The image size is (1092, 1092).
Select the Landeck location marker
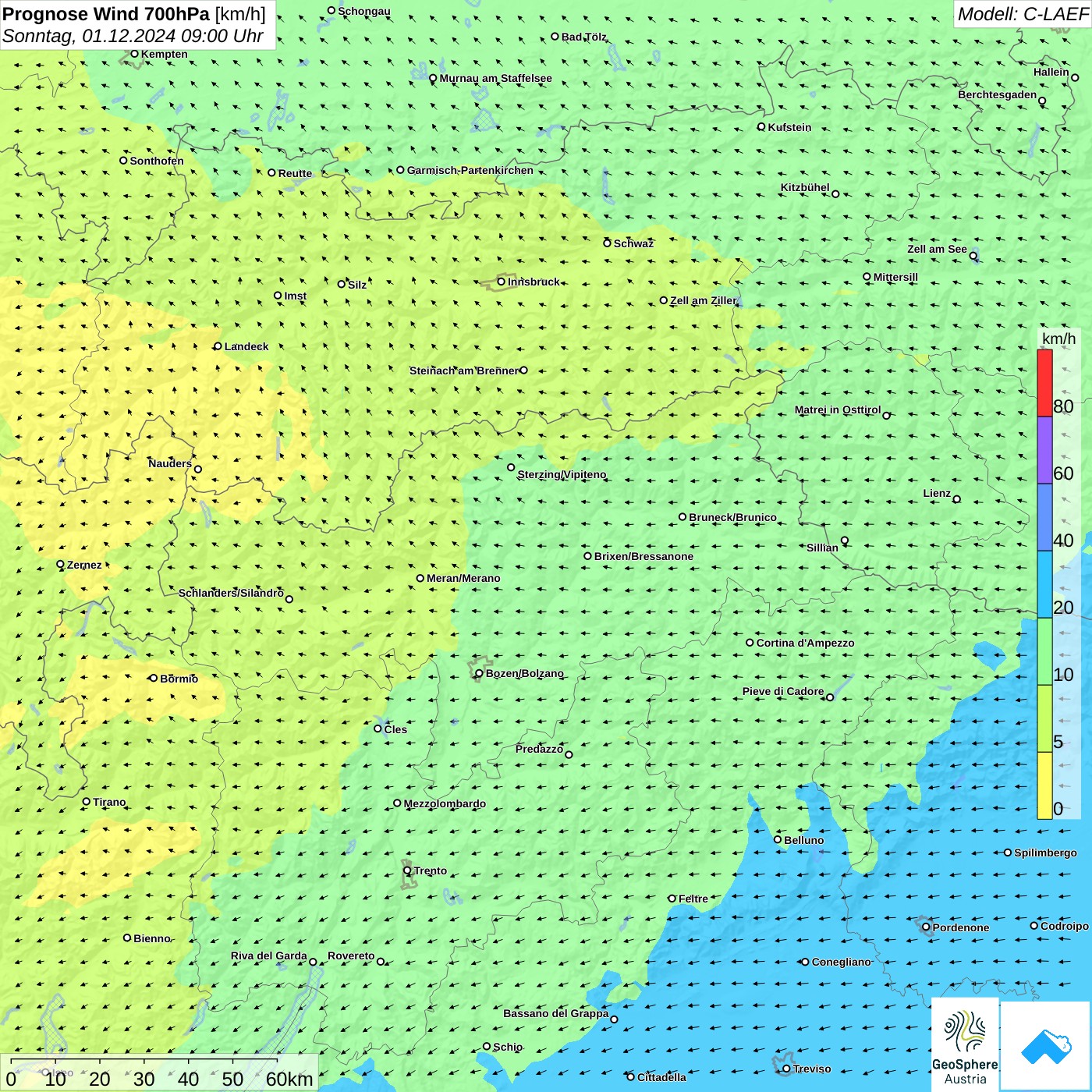click(218, 346)
